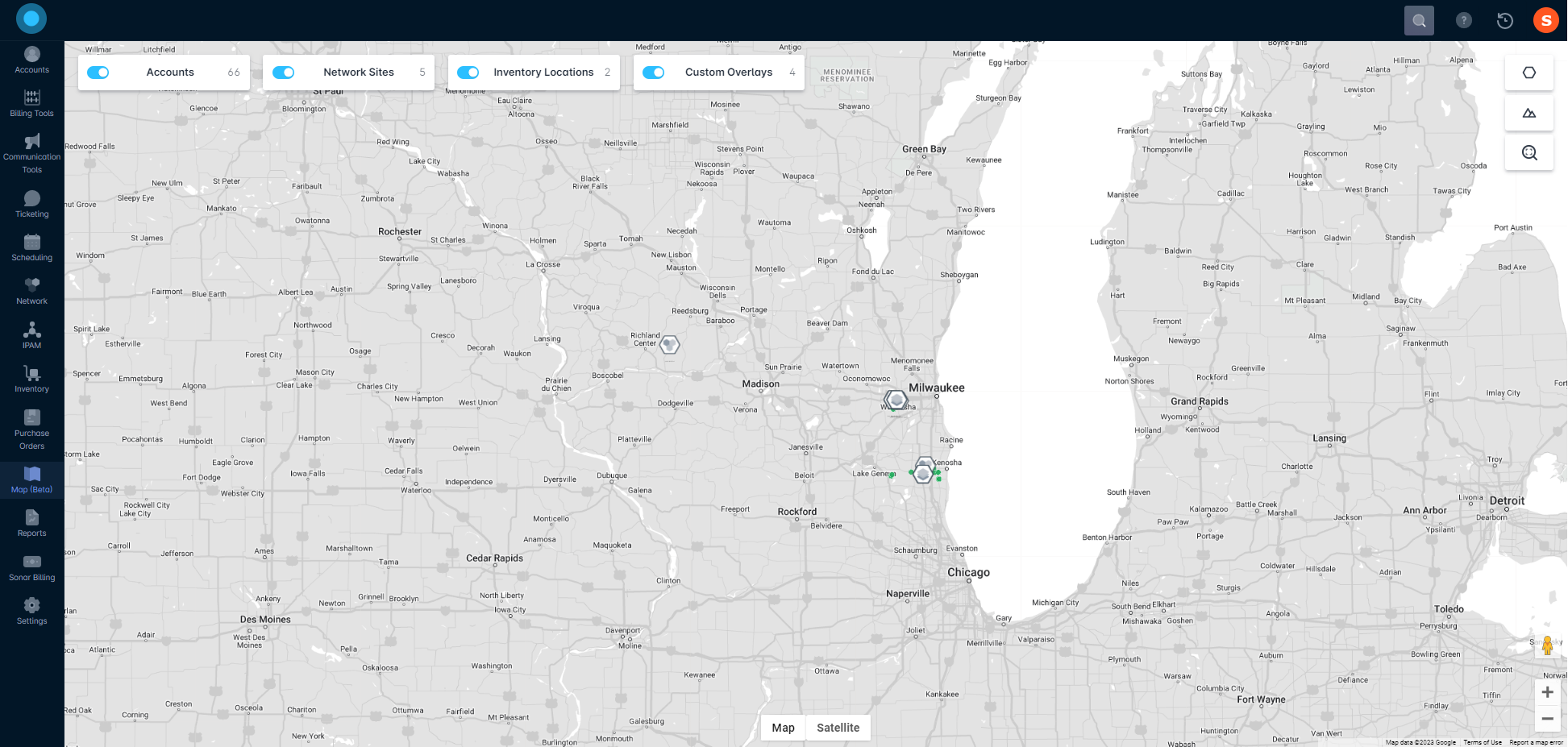Click the Accounts layer label

[x=170, y=73]
